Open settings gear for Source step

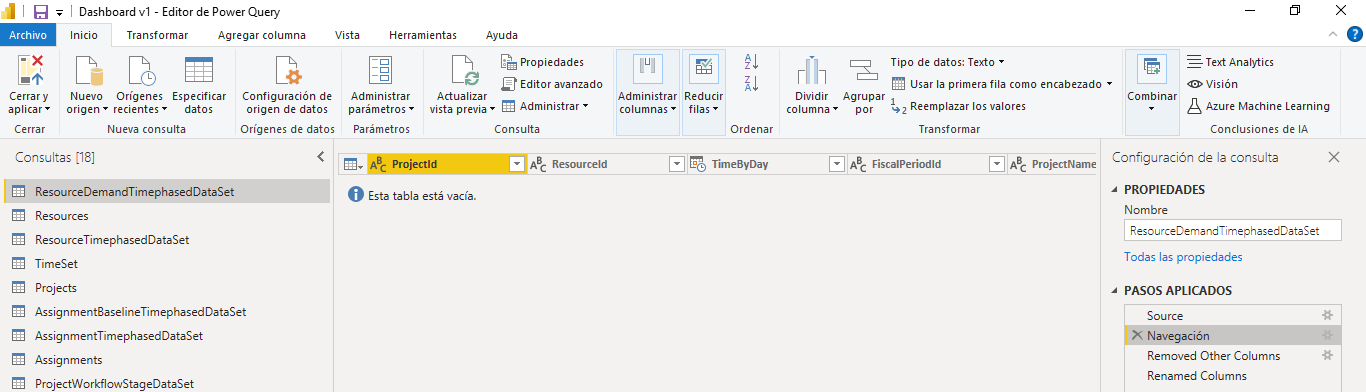[x=1327, y=316]
